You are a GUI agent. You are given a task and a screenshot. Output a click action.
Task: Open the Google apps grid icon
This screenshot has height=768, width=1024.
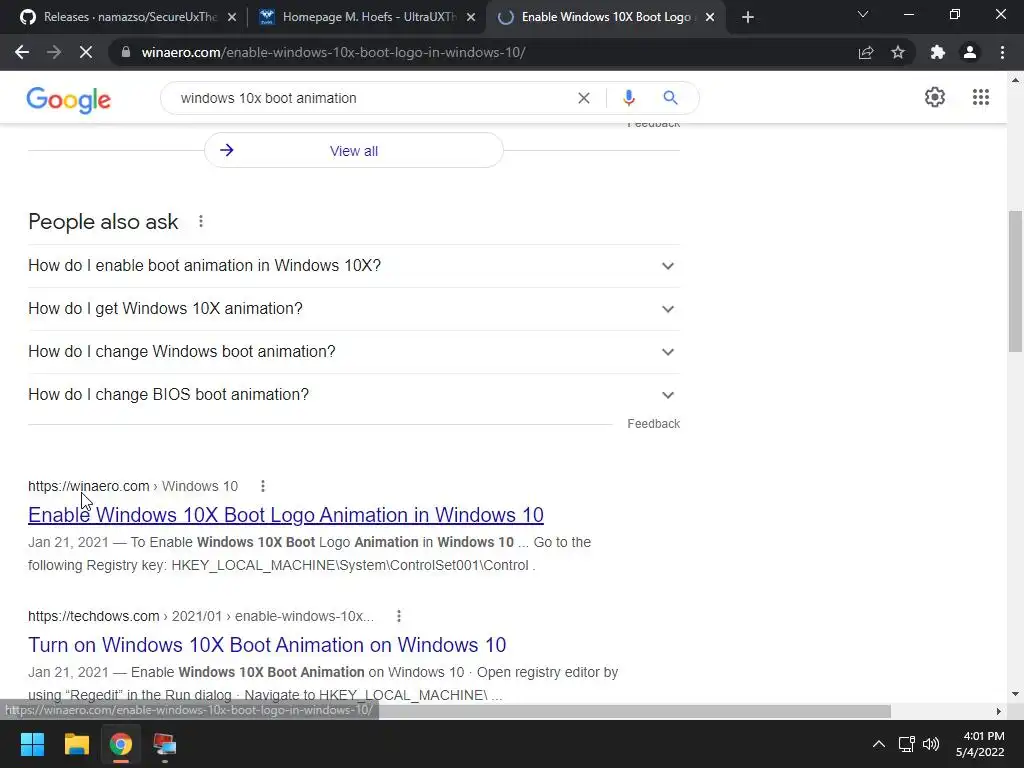coord(981,97)
